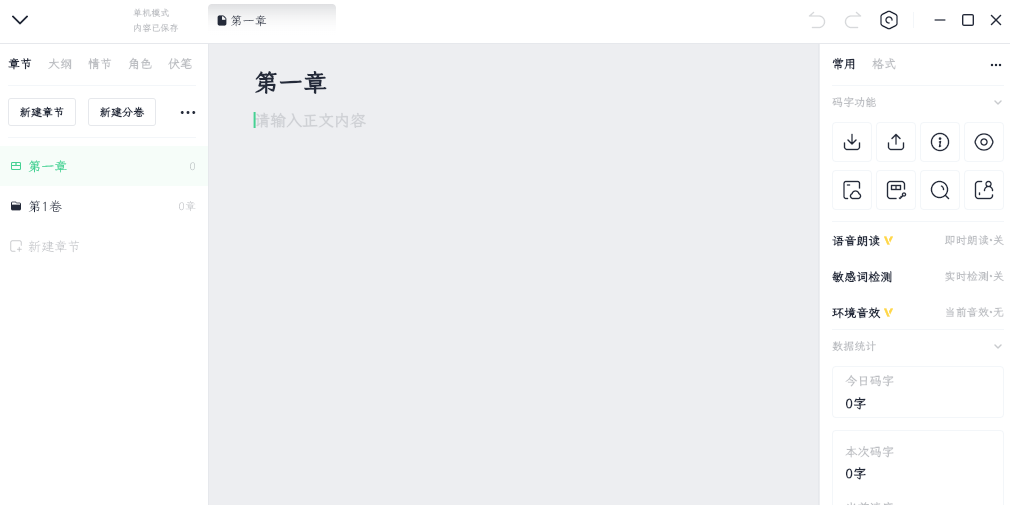Open the info circle icon
The image size is (1010, 505).
coord(940,142)
